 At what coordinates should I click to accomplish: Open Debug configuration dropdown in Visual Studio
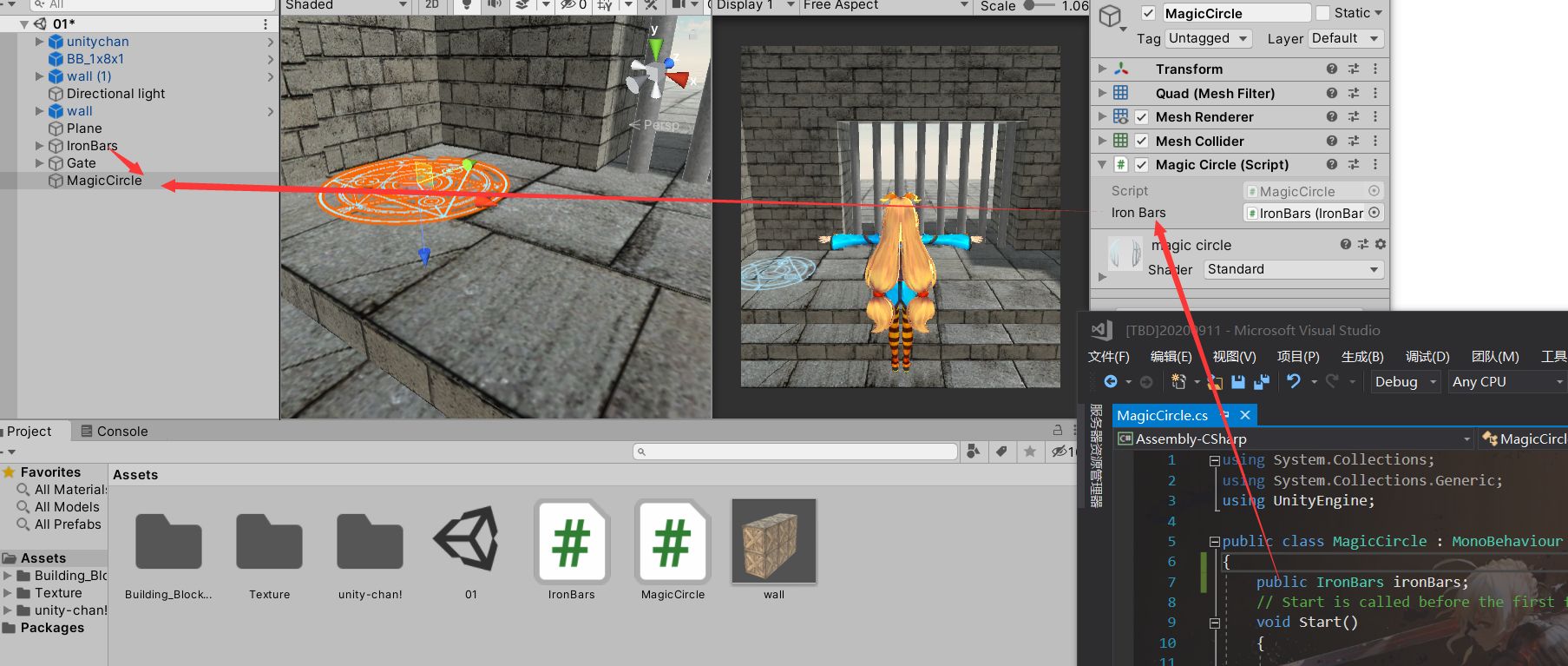[1406, 382]
